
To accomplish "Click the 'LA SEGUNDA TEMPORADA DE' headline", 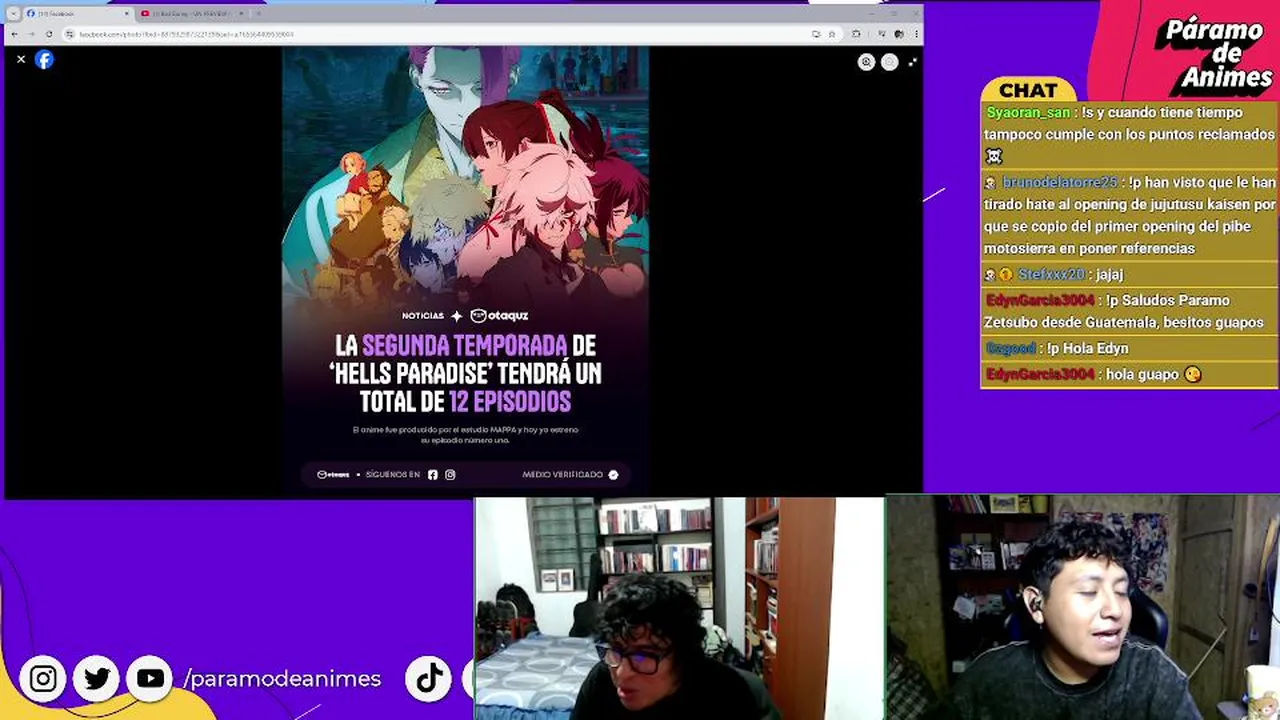I will (x=465, y=346).
